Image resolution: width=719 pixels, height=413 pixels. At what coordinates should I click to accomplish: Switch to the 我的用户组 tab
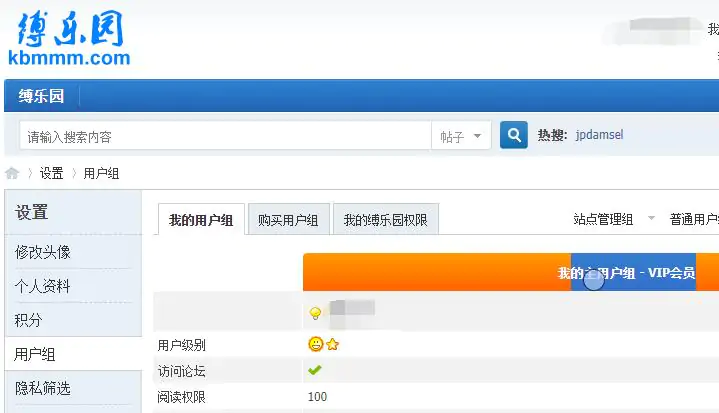pos(201,220)
